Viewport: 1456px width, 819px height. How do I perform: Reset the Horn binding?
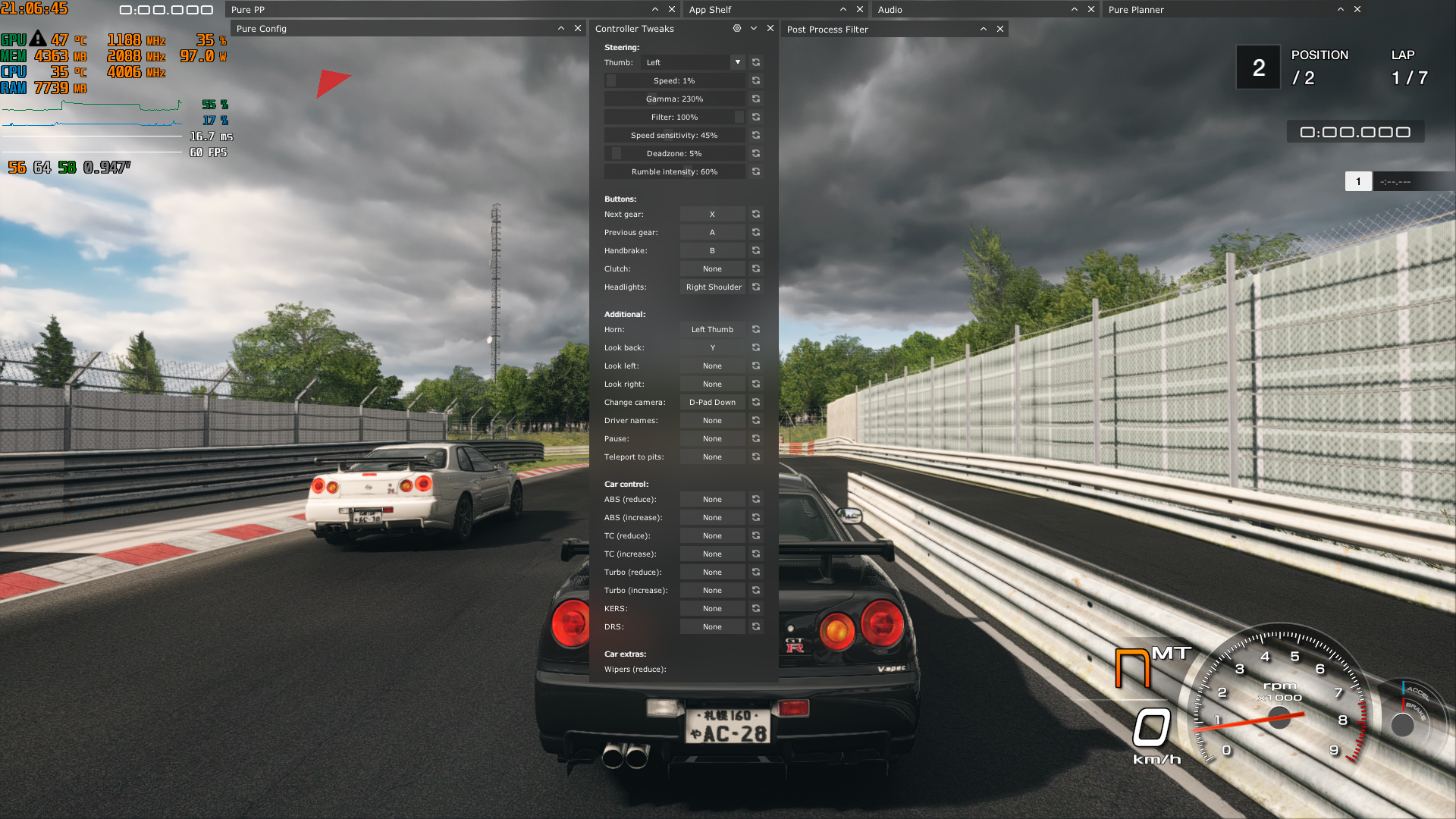[x=756, y=329]
